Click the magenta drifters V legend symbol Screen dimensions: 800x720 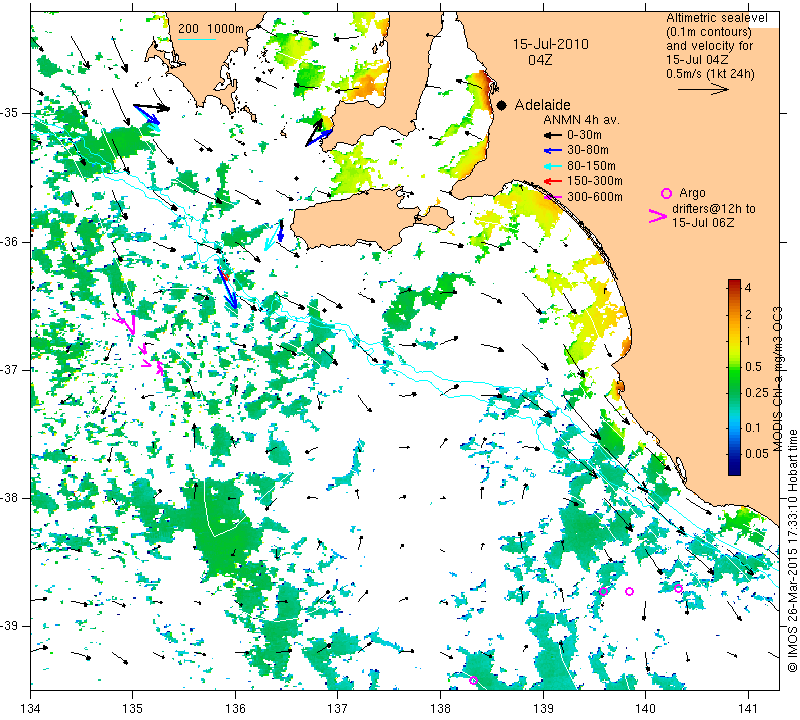tap(658, 216)
